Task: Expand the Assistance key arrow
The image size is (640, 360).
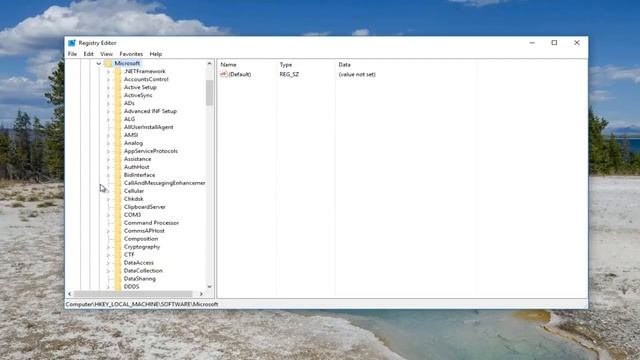Action: tap(108, 159)
